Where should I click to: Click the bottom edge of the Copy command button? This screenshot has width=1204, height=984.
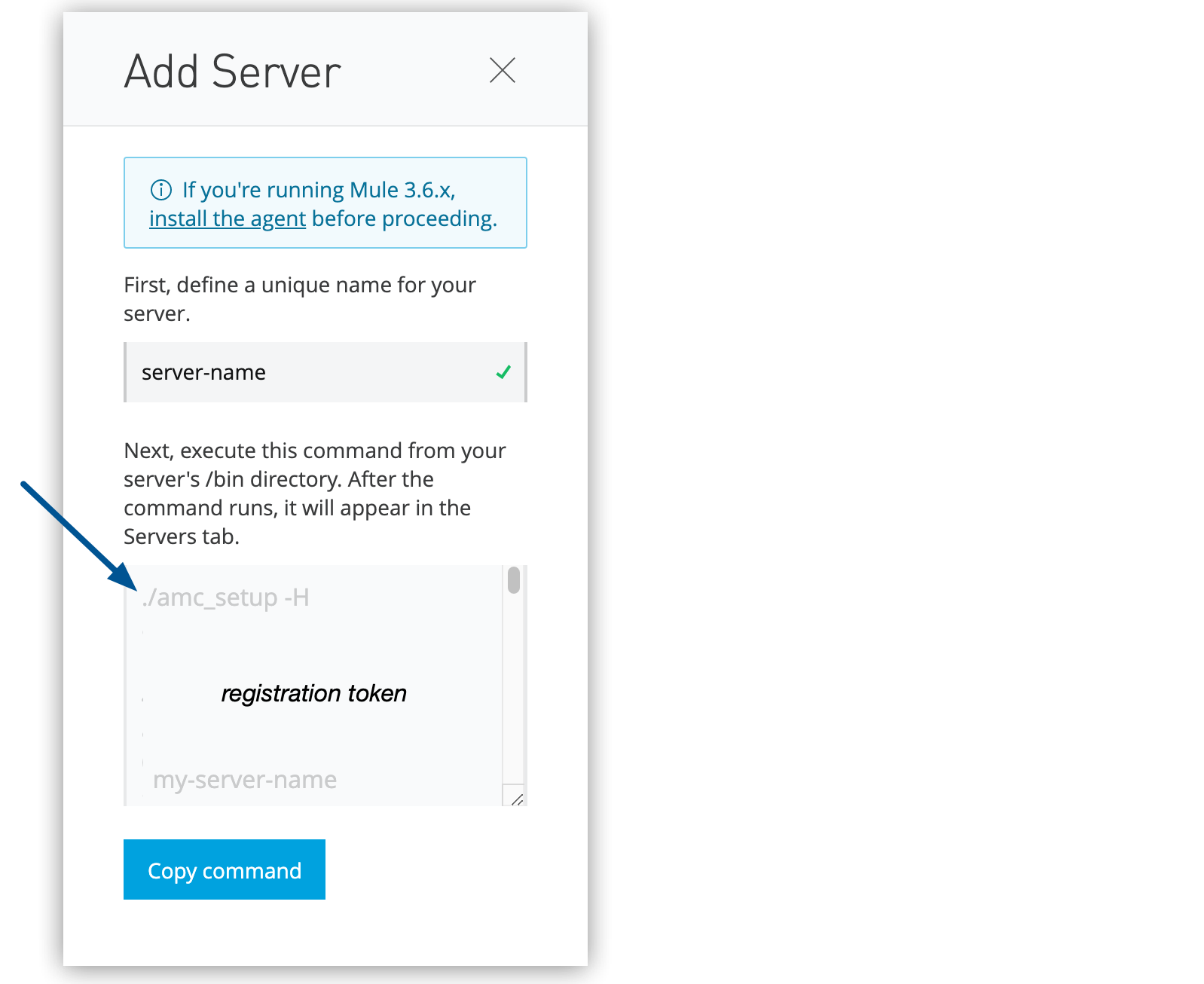(224, 897)
